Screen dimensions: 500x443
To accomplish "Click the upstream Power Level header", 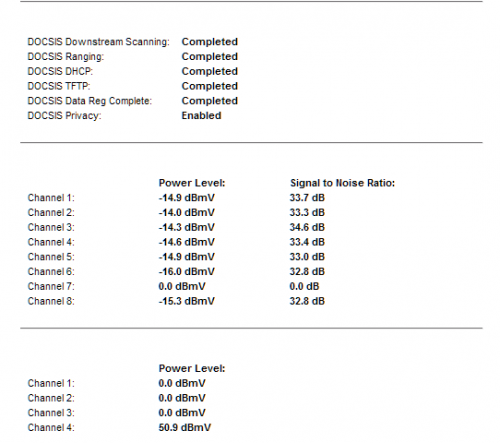I will (x=192, y=369).
